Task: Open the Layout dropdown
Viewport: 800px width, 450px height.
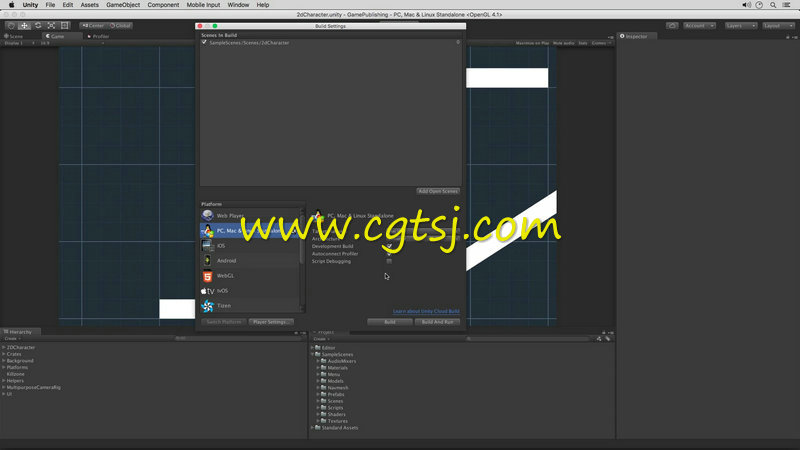Action: tap(779, 26)
